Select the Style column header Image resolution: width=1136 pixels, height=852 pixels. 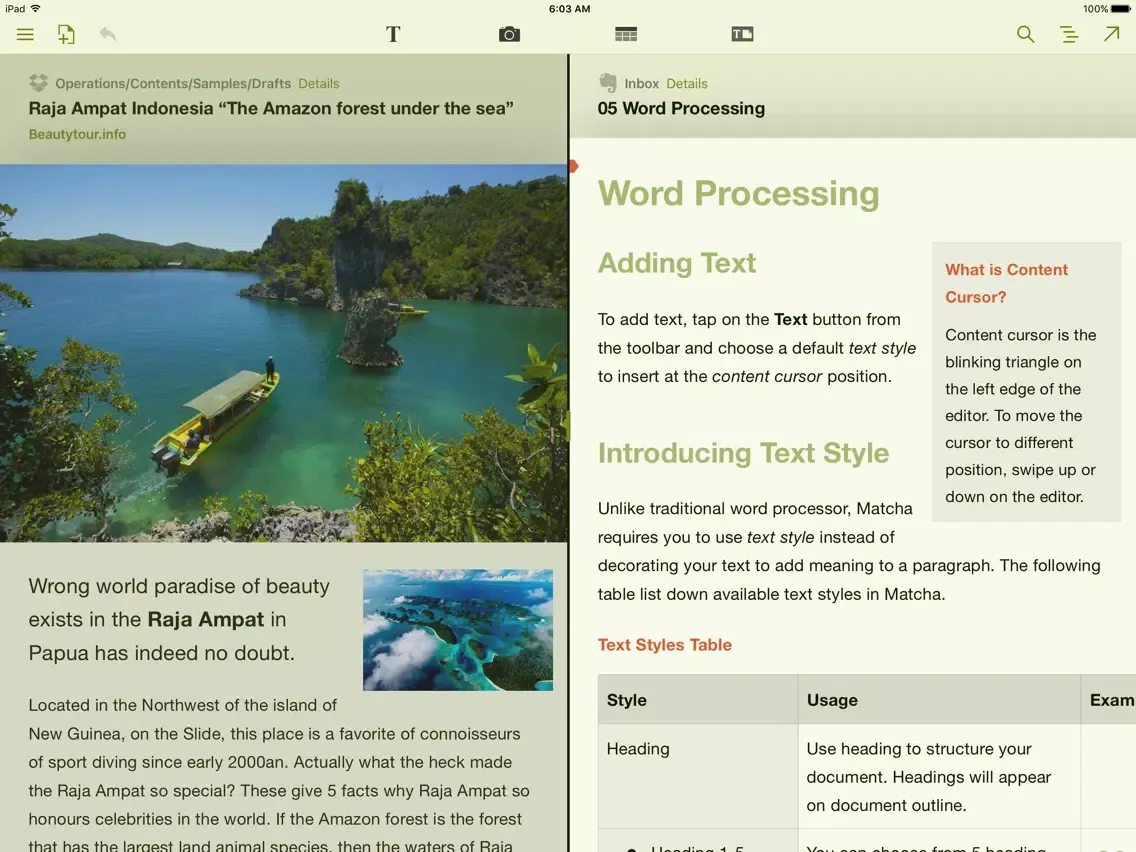[698, 700]
